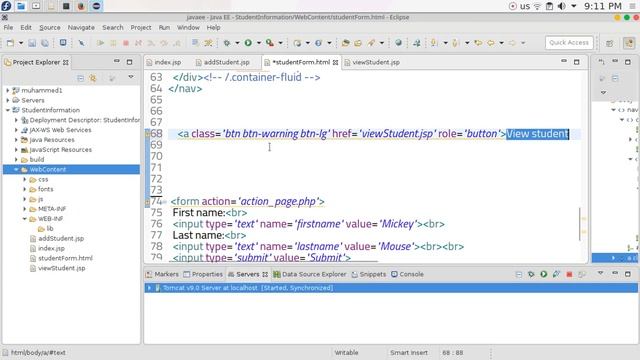
Task: Switch to the index.jsp editor tab
Action: [x=164, y=62]
